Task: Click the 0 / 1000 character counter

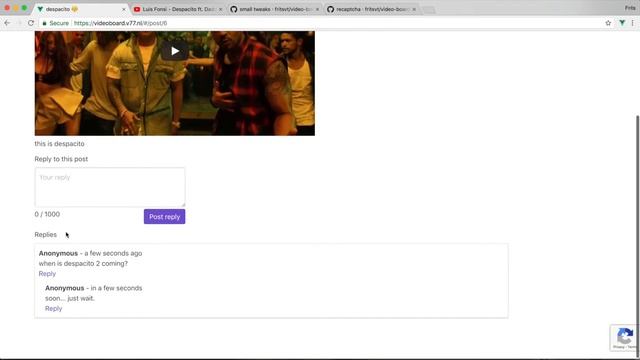Action: pyautogui.click(x=47, y=214)
